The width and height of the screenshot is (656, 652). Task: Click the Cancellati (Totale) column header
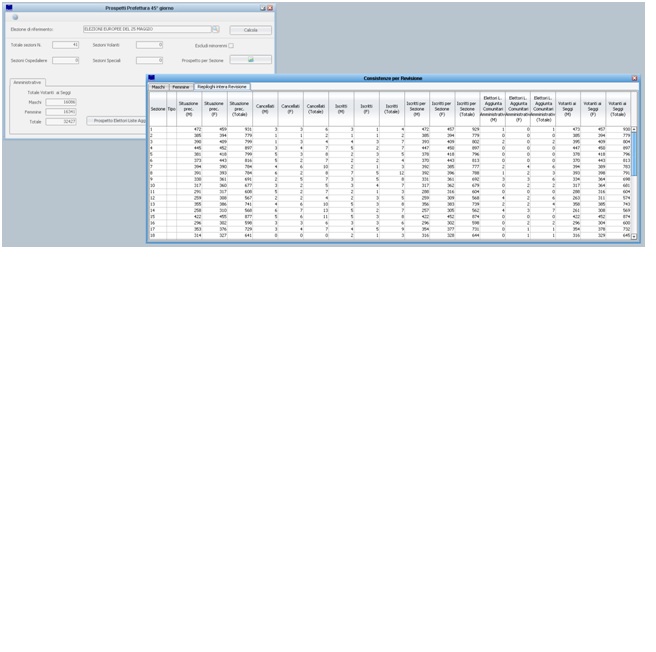tap(316, 109)
